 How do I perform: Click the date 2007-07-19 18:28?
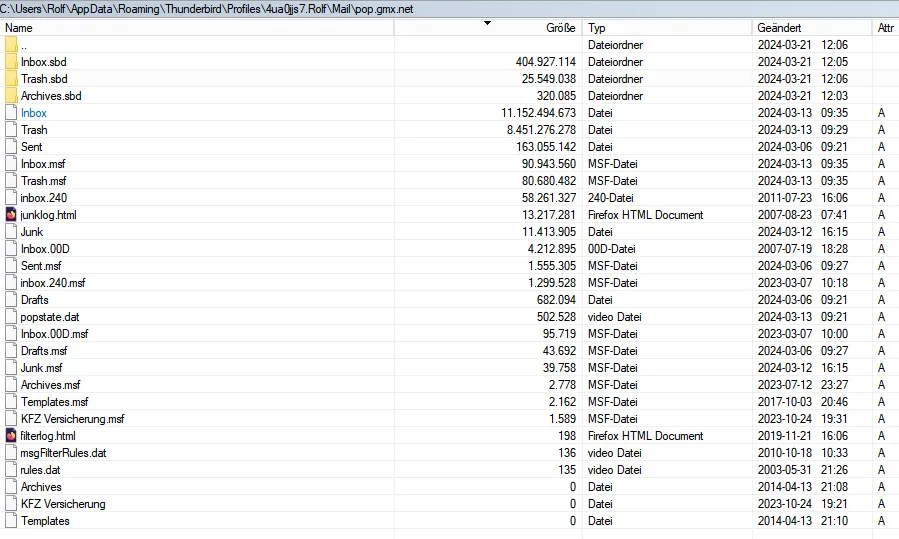pyautogui.click(x=802, y=249)
